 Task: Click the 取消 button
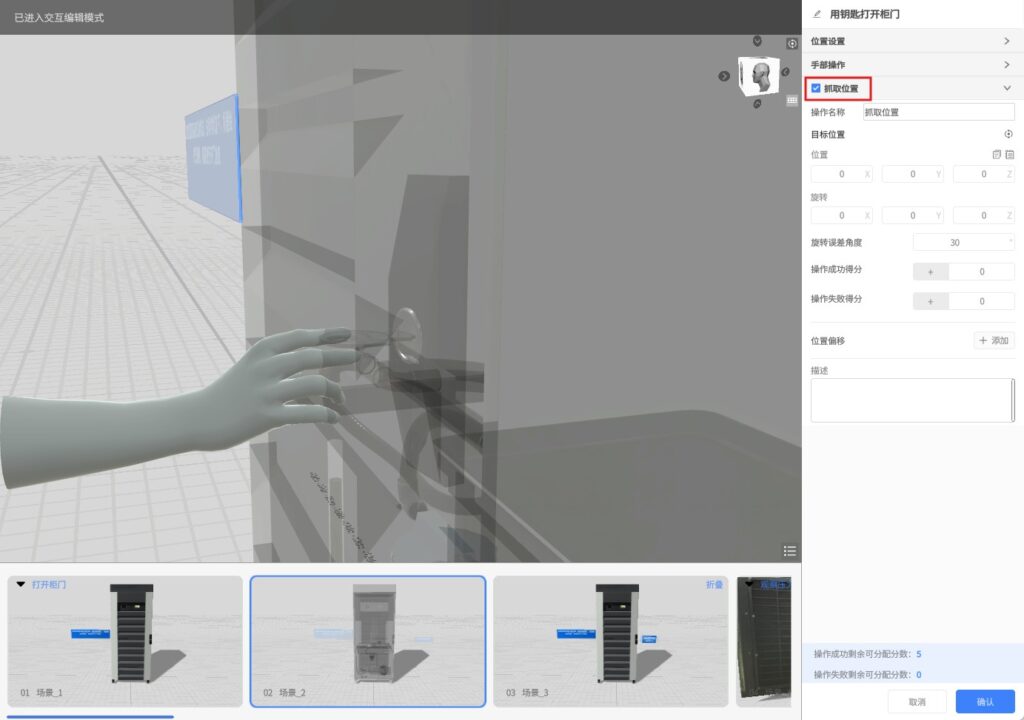[917, 702]
